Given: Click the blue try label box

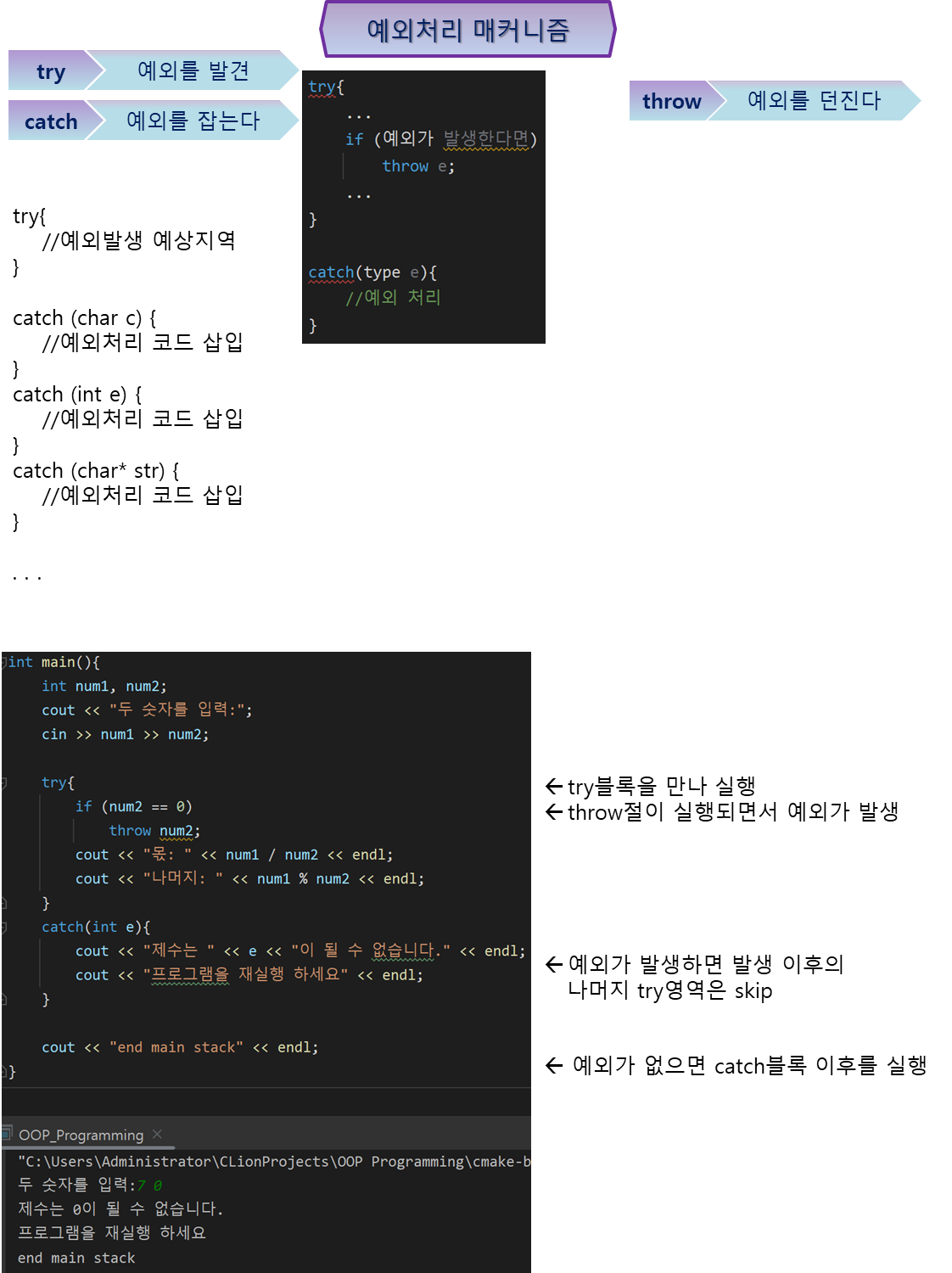Looking at the screenshot, I should pyautogui.click(x=51, y=71).
